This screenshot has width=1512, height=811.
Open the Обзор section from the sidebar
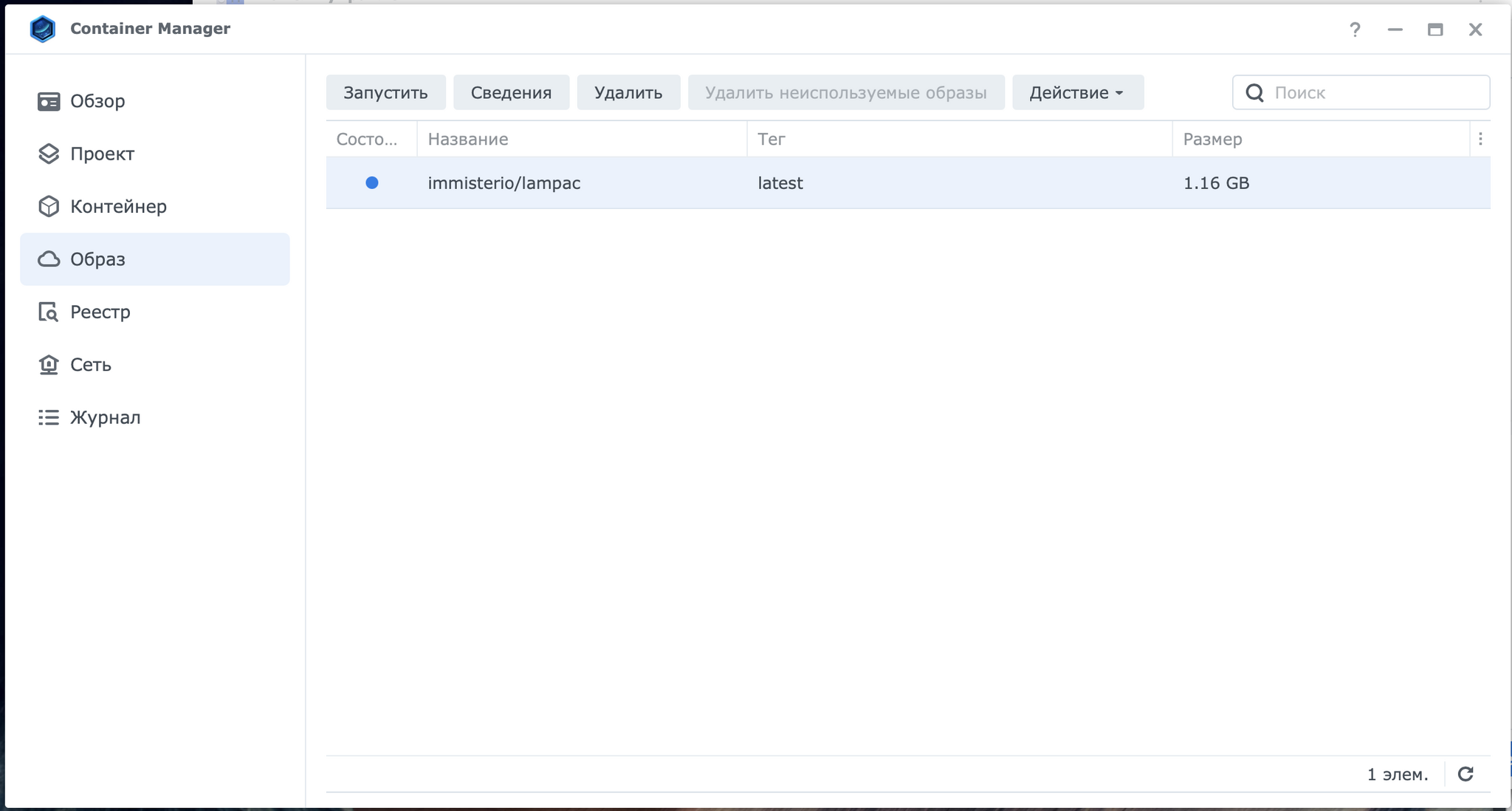click(97, 101)
